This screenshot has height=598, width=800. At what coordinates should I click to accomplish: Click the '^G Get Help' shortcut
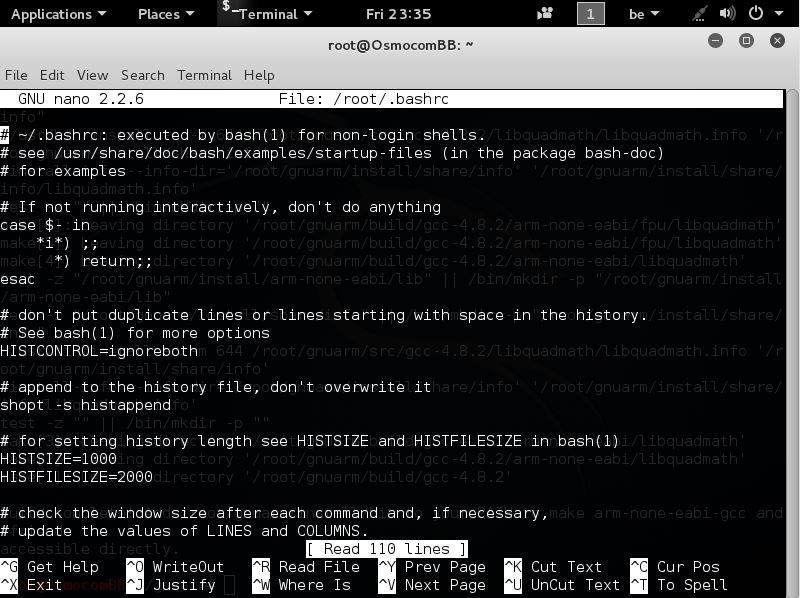[x=49, y=567]
